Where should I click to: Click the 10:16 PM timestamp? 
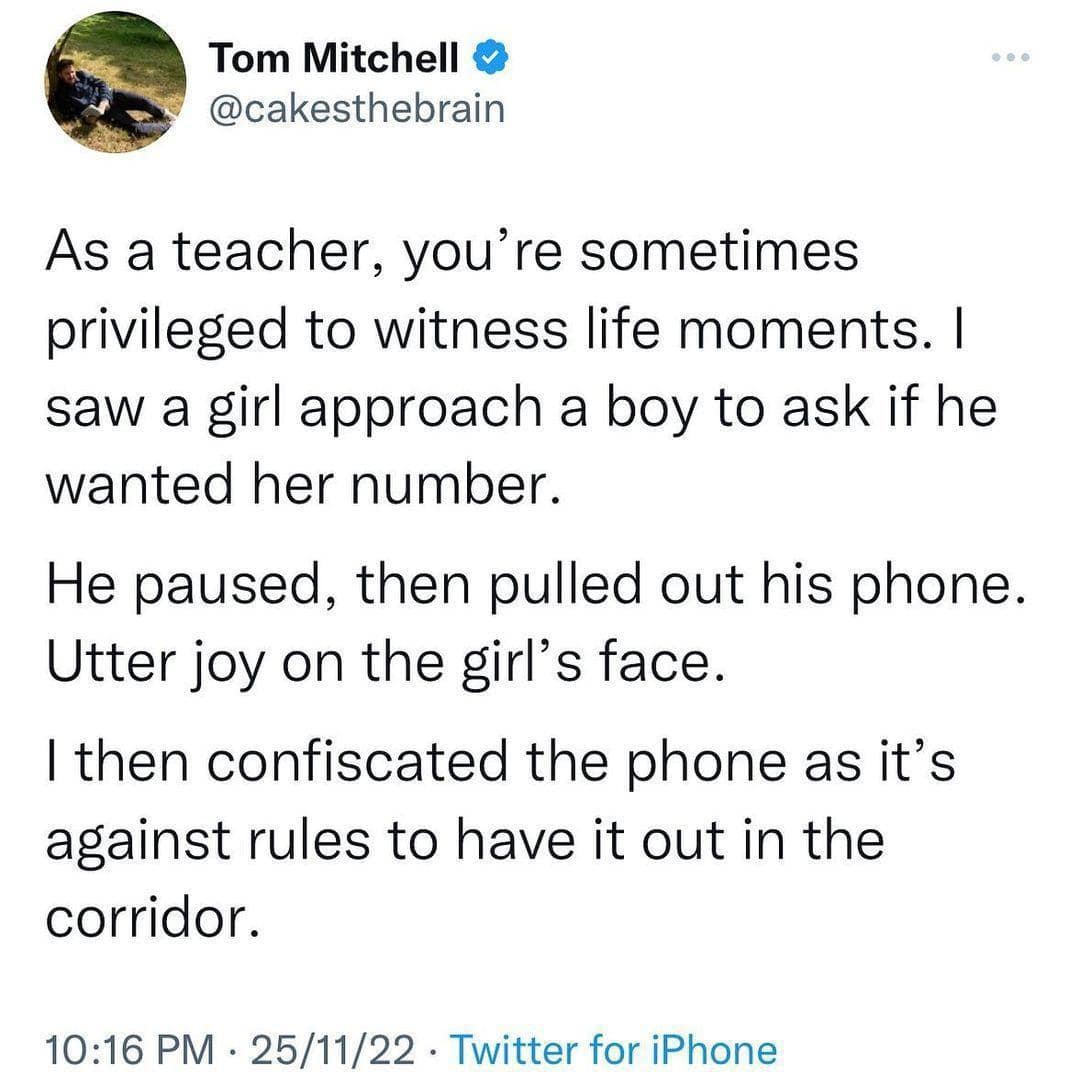click(131, 1049)
